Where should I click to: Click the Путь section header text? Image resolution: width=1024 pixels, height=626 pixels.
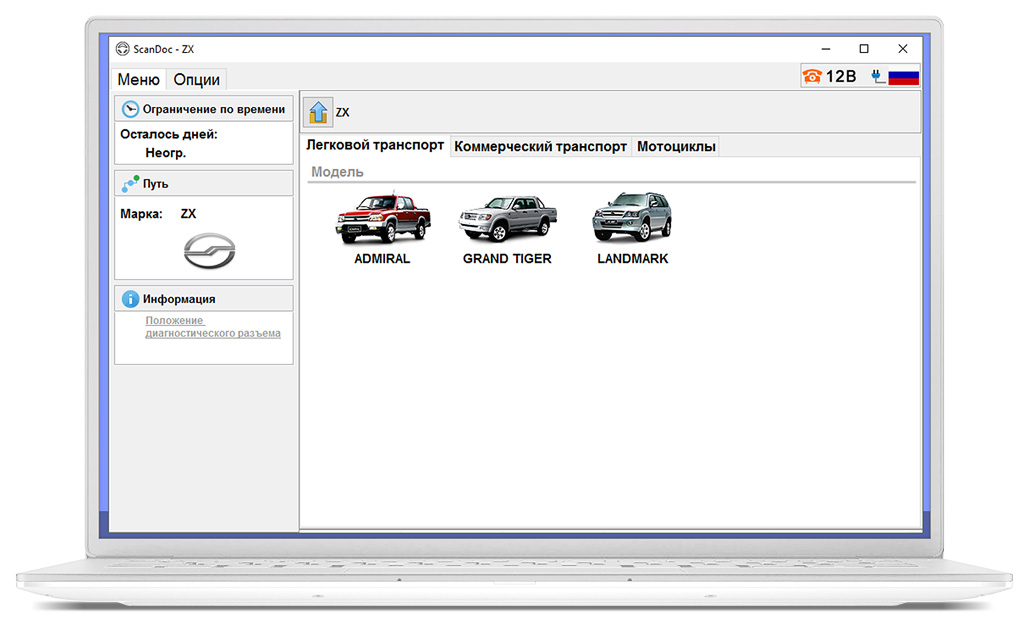tap(155, 184)
